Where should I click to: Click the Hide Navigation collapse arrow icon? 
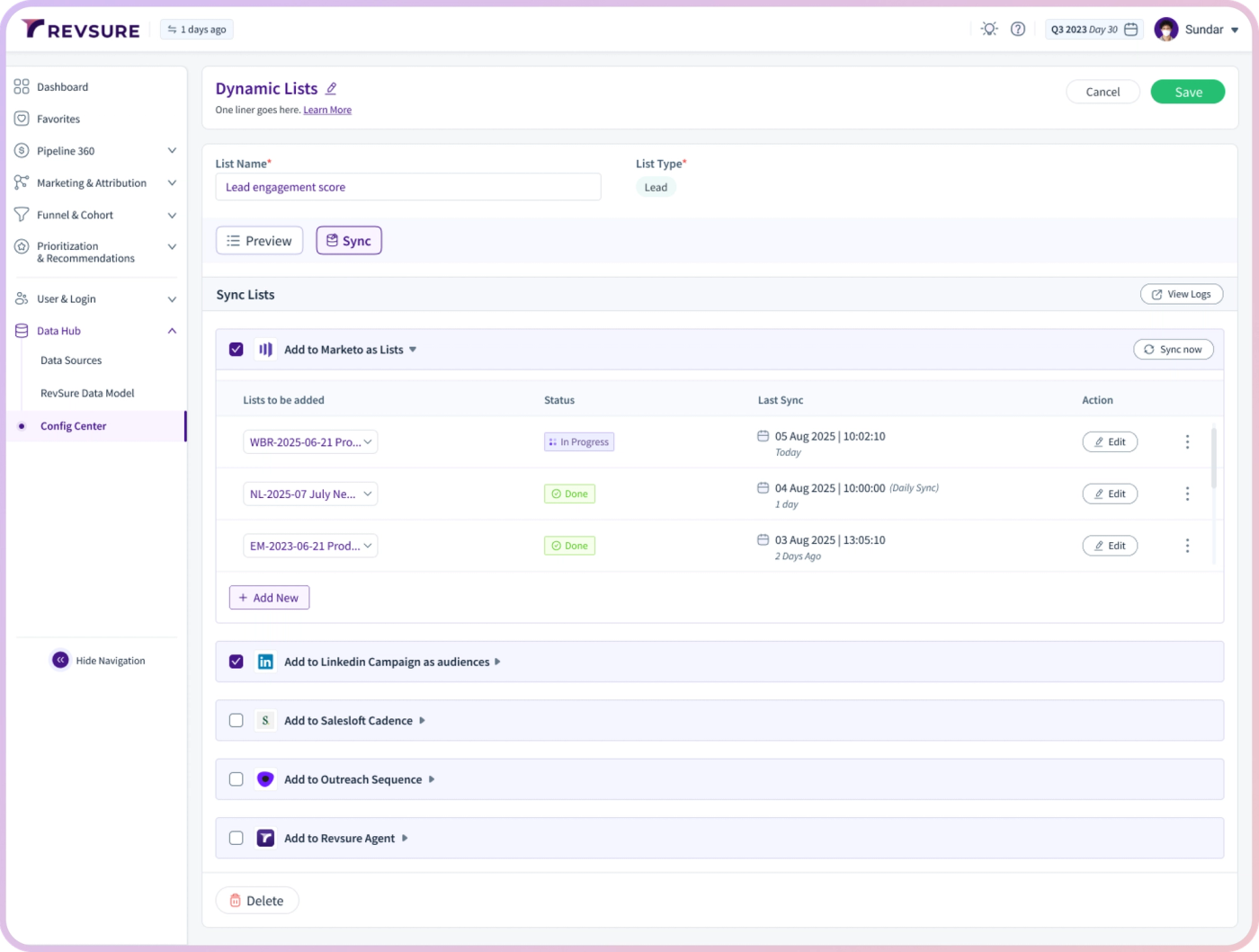pyautogui.click(x=60, y=660)
